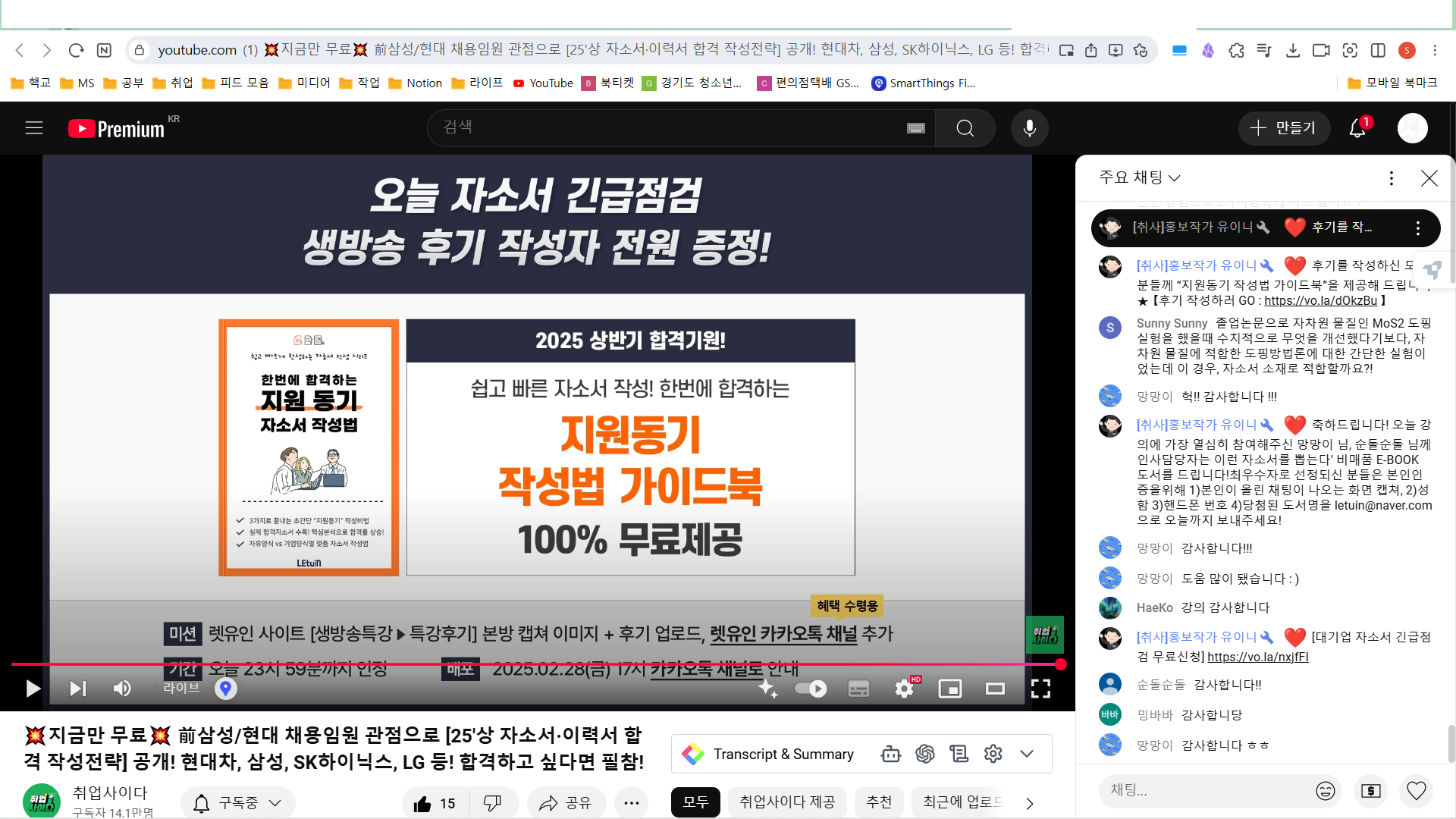The height and width of the screenshot is (819, 1456).
Task: Search with voice microphone
Action: 1029,128
